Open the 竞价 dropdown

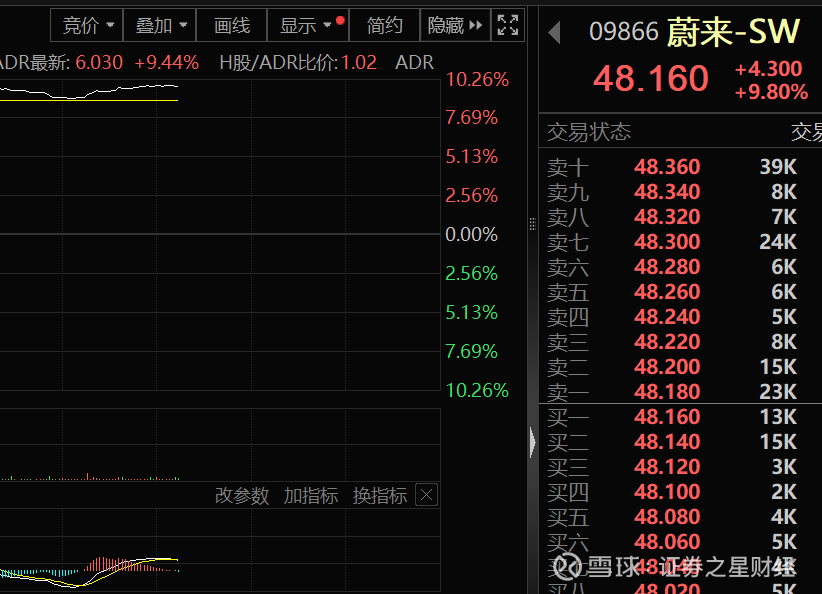[x=87, y=25]
